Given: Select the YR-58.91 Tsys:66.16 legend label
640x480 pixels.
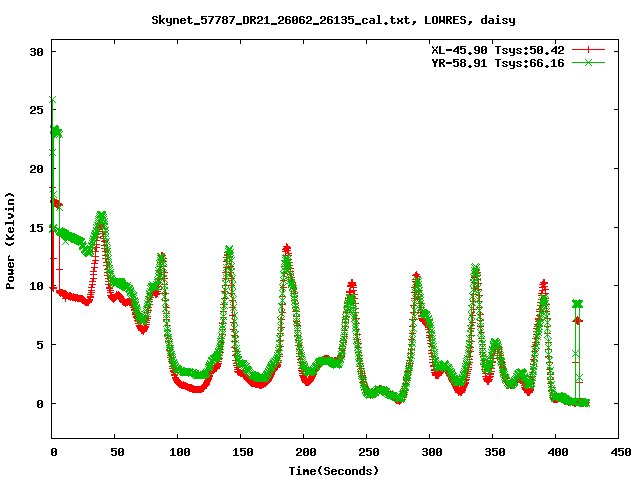Looking at the screenshot, I should [498, 62].
